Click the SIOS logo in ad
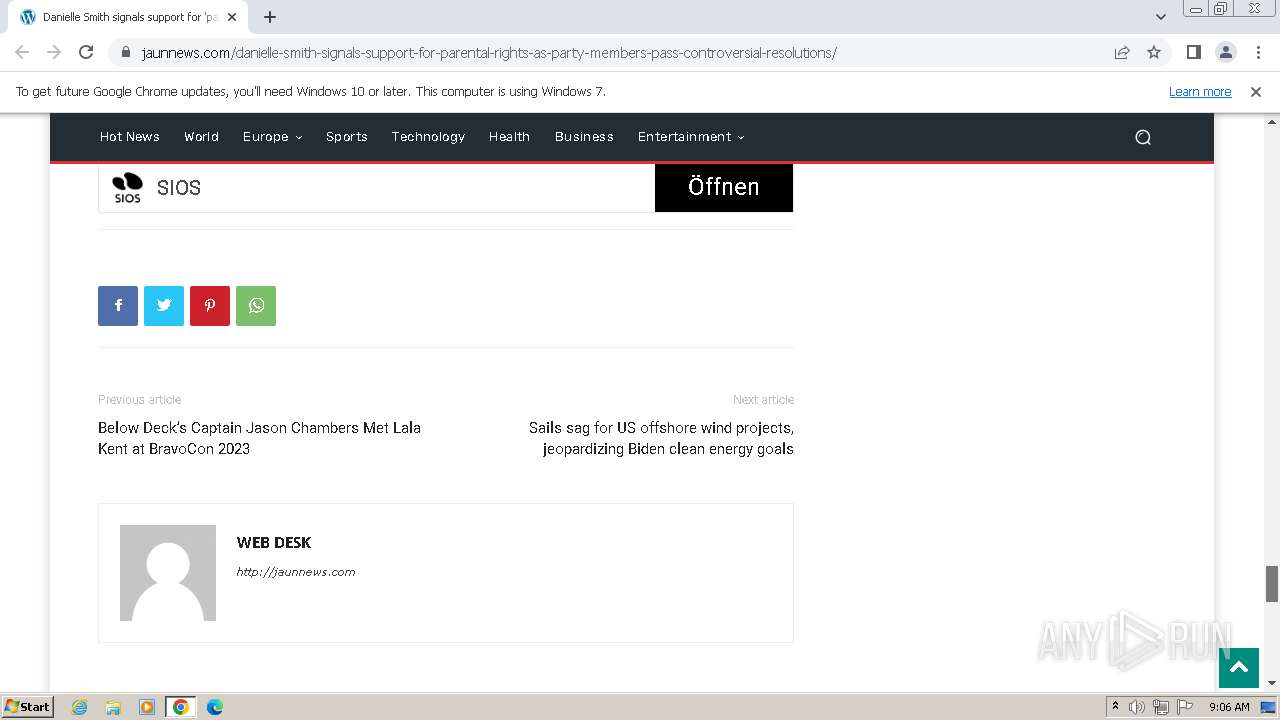Screen dimensions: 1280x720 coord(127,187)
